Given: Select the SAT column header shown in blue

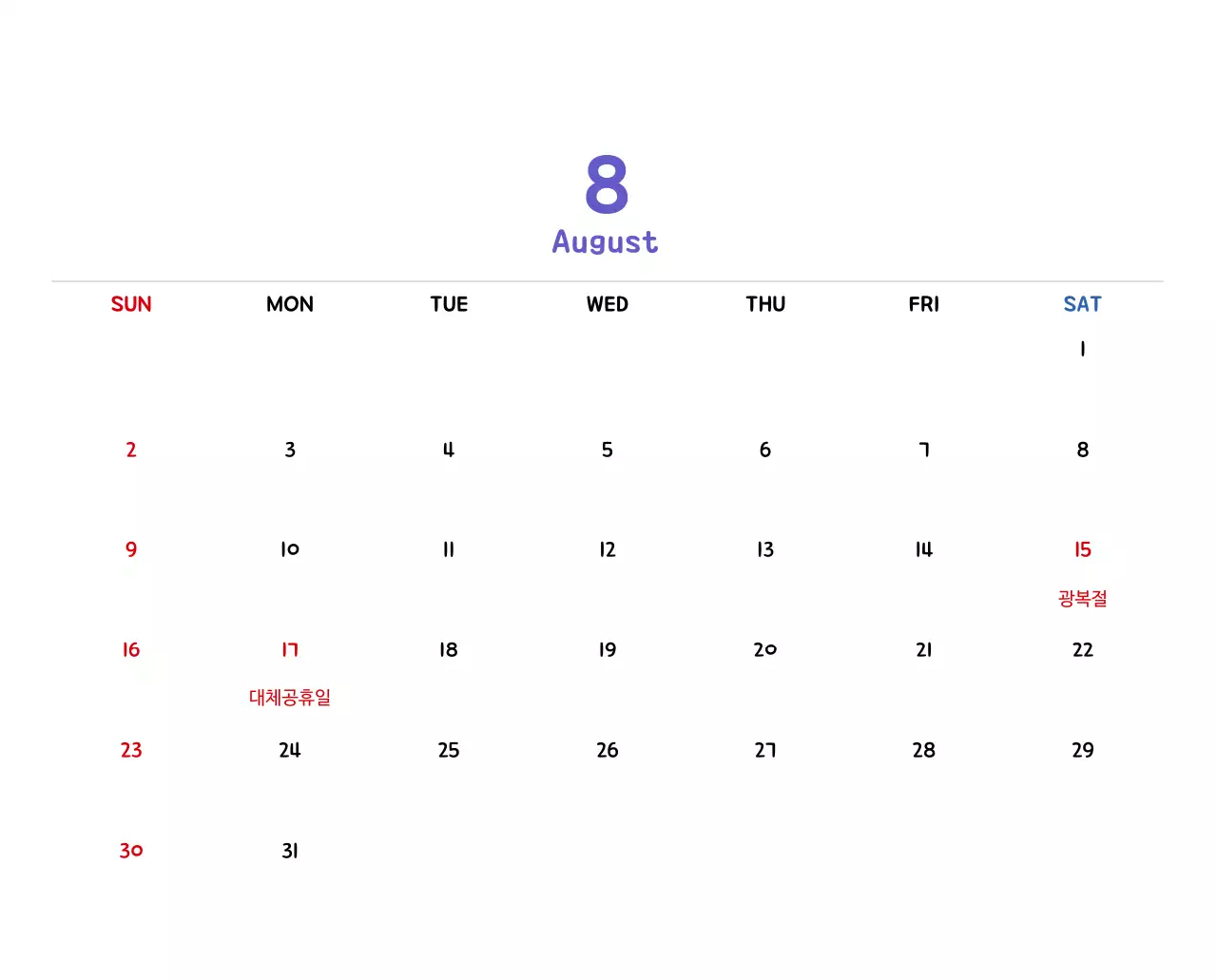Looking at the screenshot, I should (1082, 304).
